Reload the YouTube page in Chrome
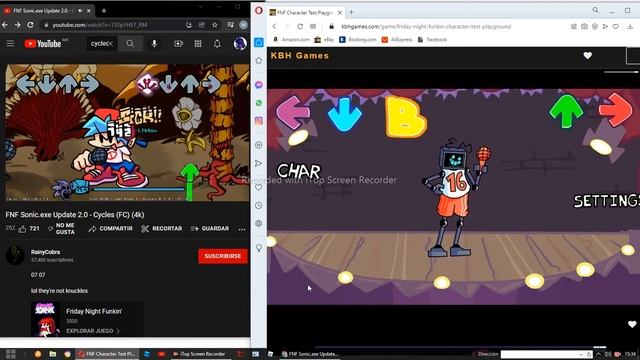The image size is (640, 360). click(x=30, y=25)
